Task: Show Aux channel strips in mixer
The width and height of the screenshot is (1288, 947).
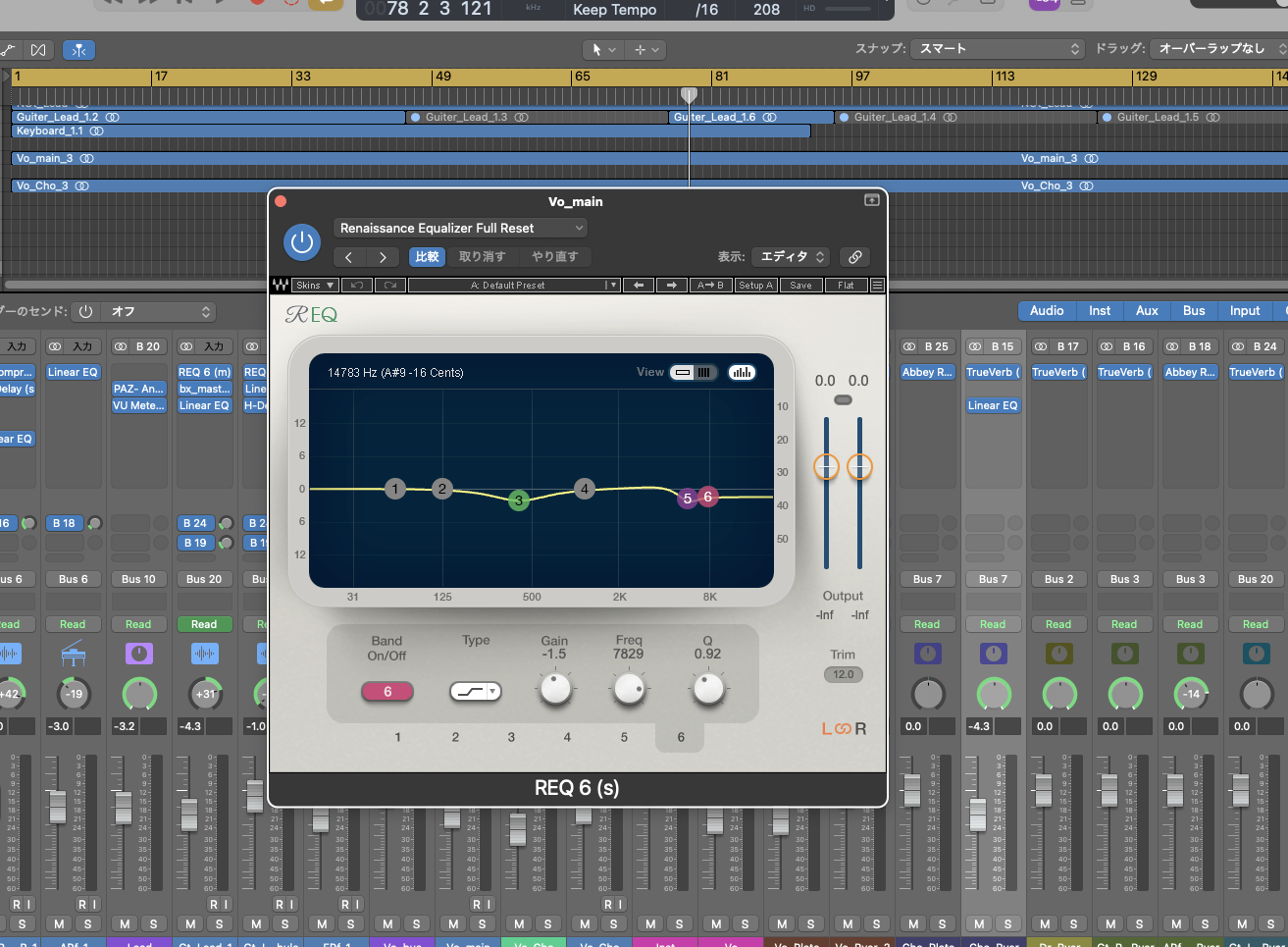Action: coord(1147,311)
